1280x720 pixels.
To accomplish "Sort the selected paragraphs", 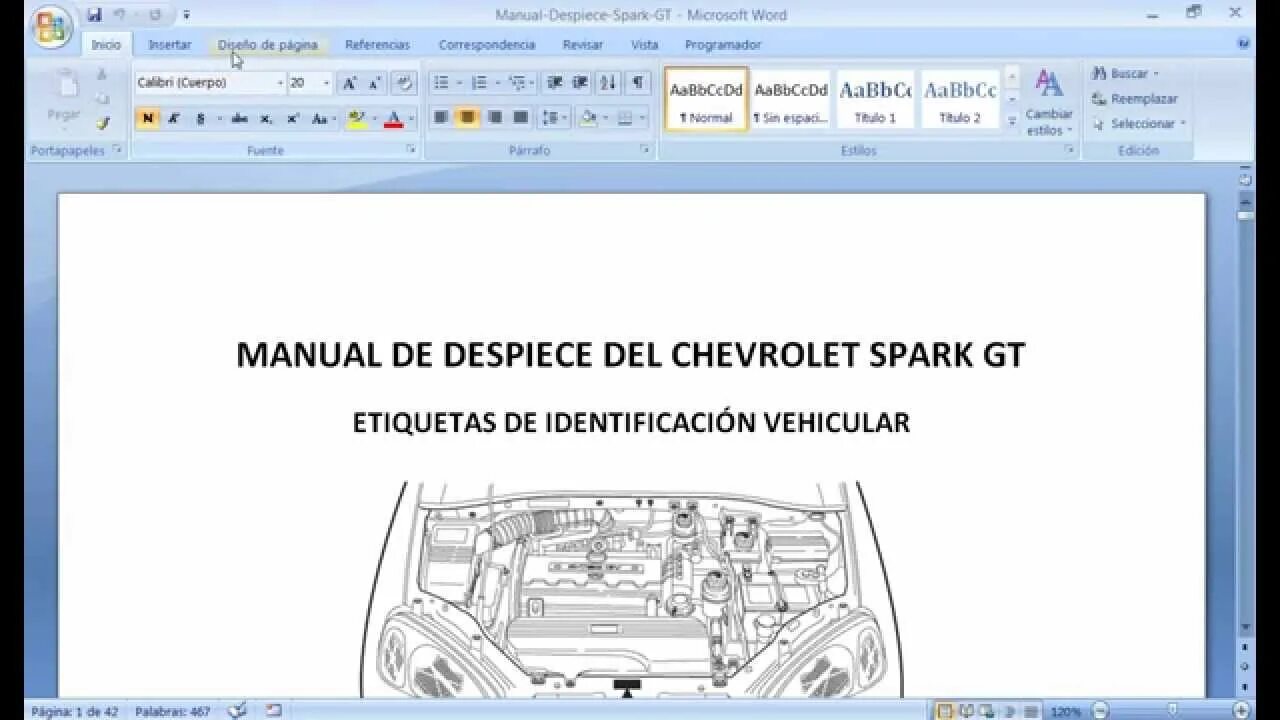I will 608,83.
